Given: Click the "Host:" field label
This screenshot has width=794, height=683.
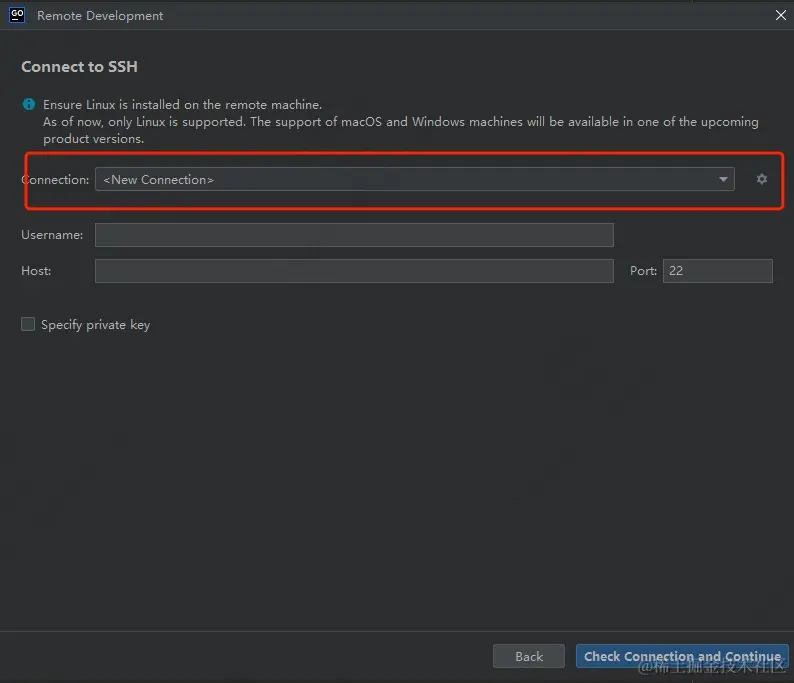Looking at the screenshot, I should (x=36, y=271).
